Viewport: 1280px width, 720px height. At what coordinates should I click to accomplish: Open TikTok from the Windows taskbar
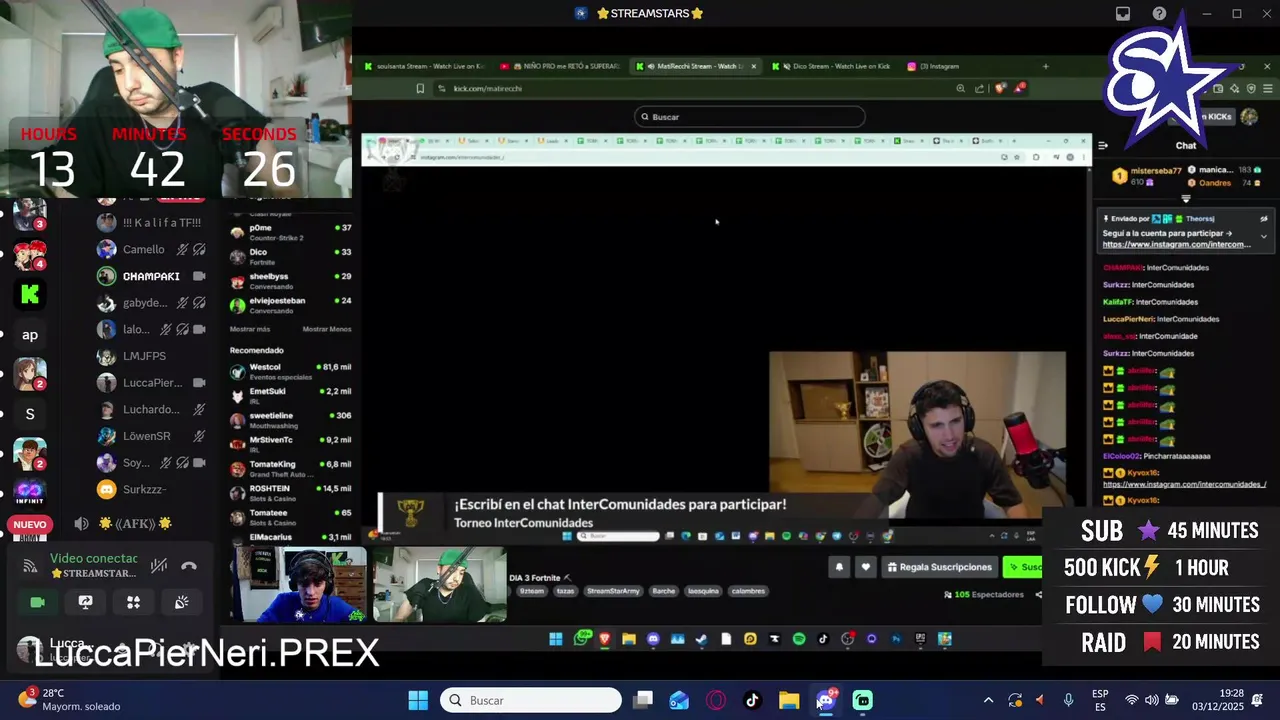(x=752, y=700)
